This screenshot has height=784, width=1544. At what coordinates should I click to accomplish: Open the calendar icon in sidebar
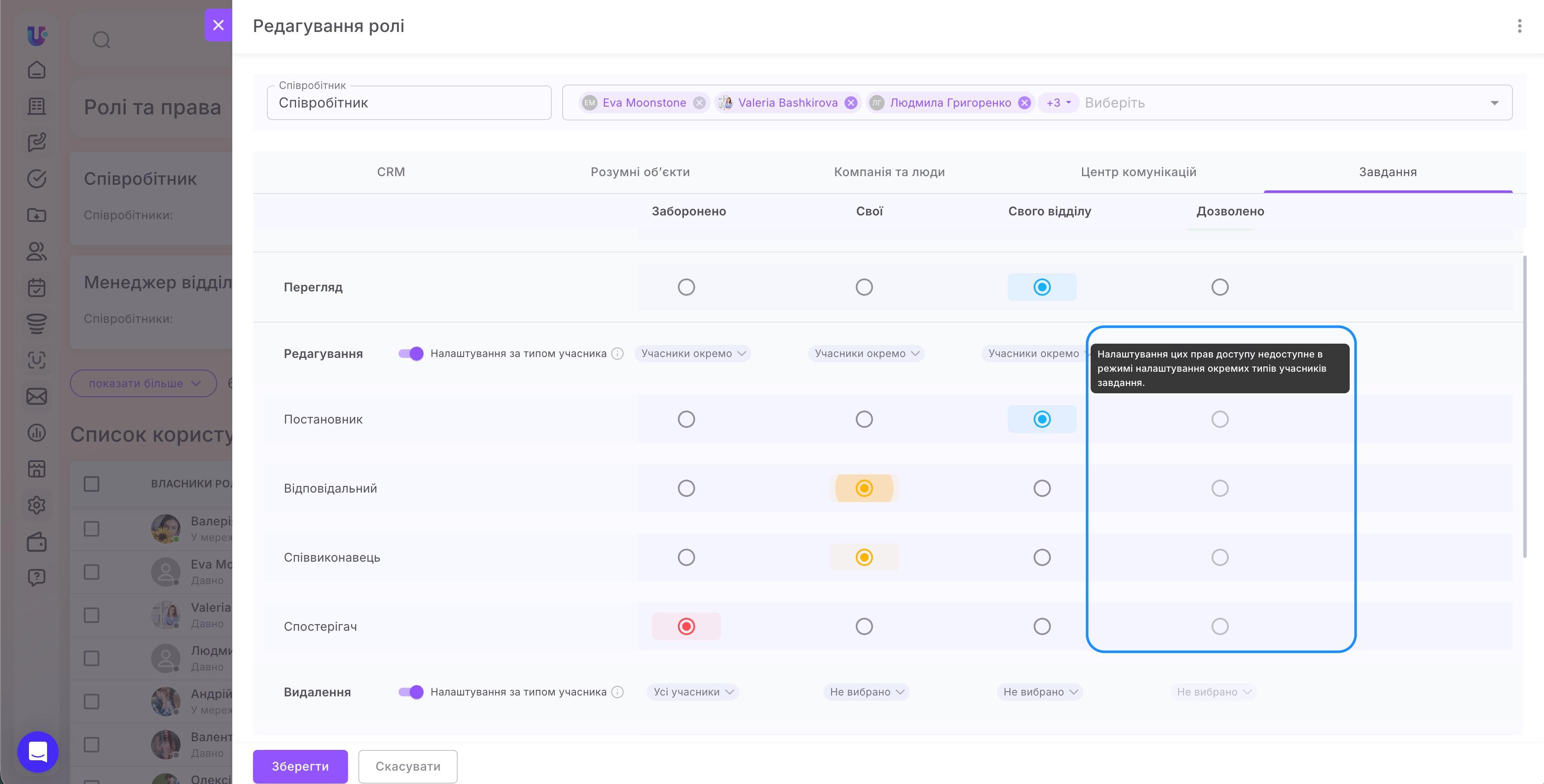(x=37, y=288)
